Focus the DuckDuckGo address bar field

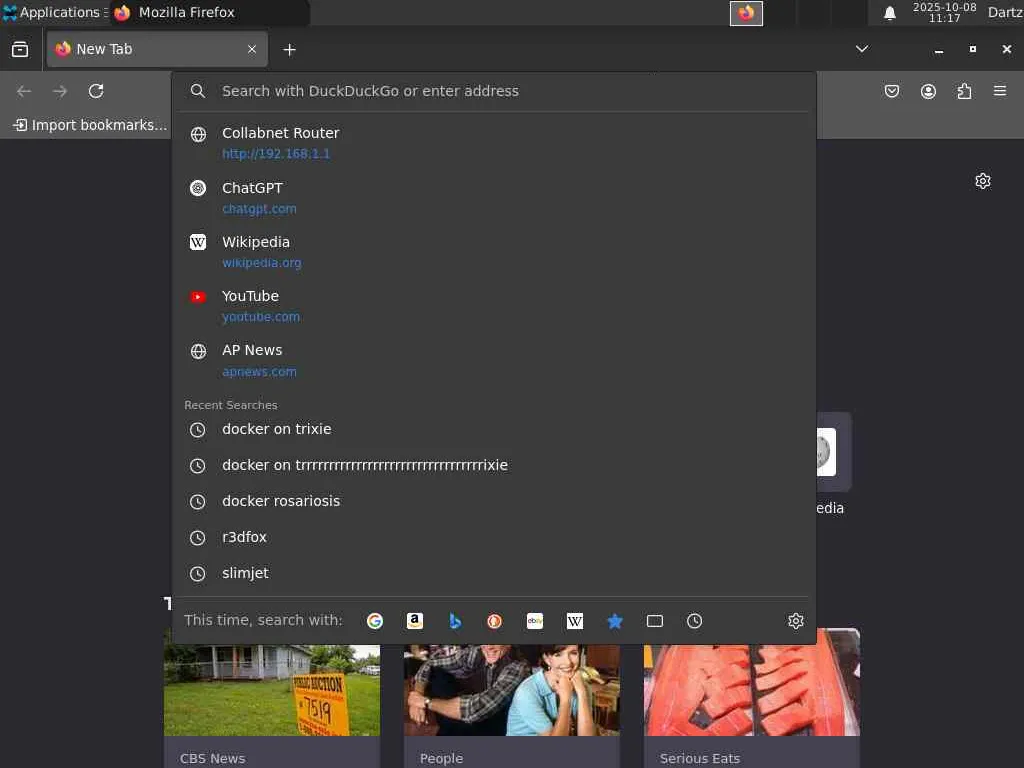coord(494,91)
